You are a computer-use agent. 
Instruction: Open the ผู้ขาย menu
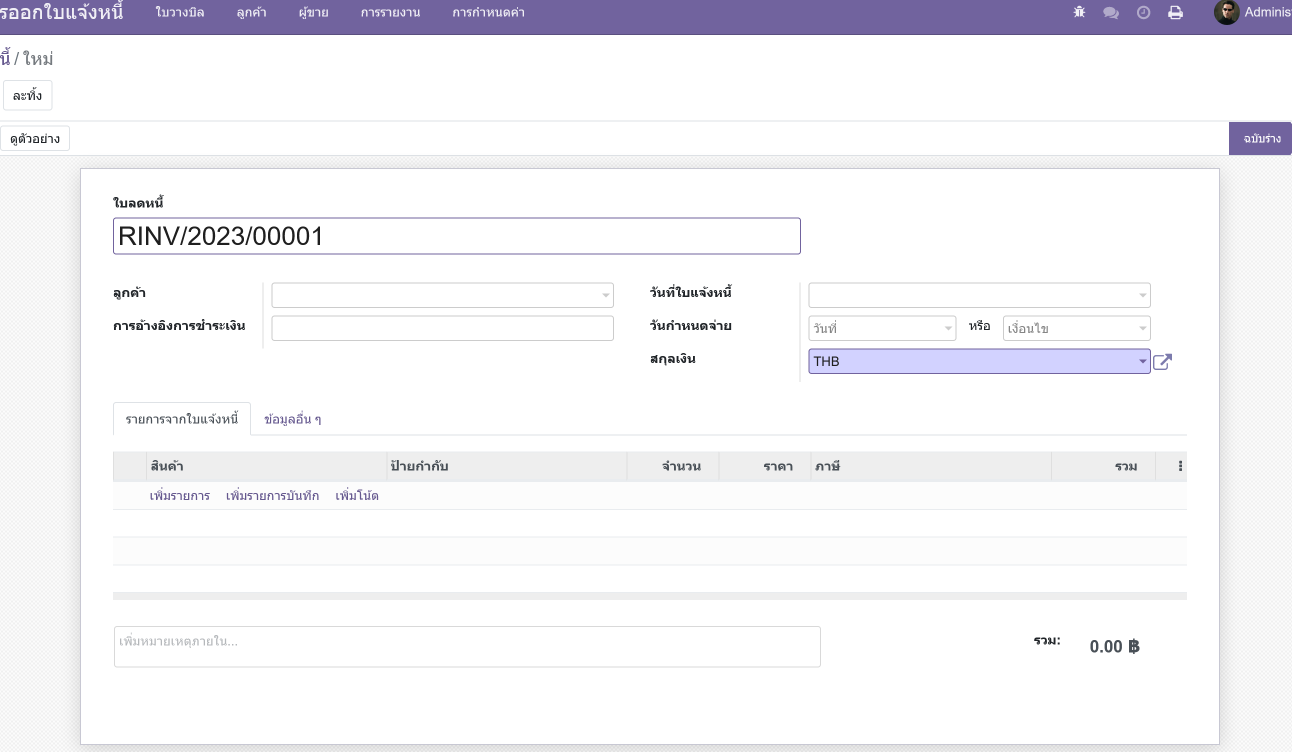point(313,13)
